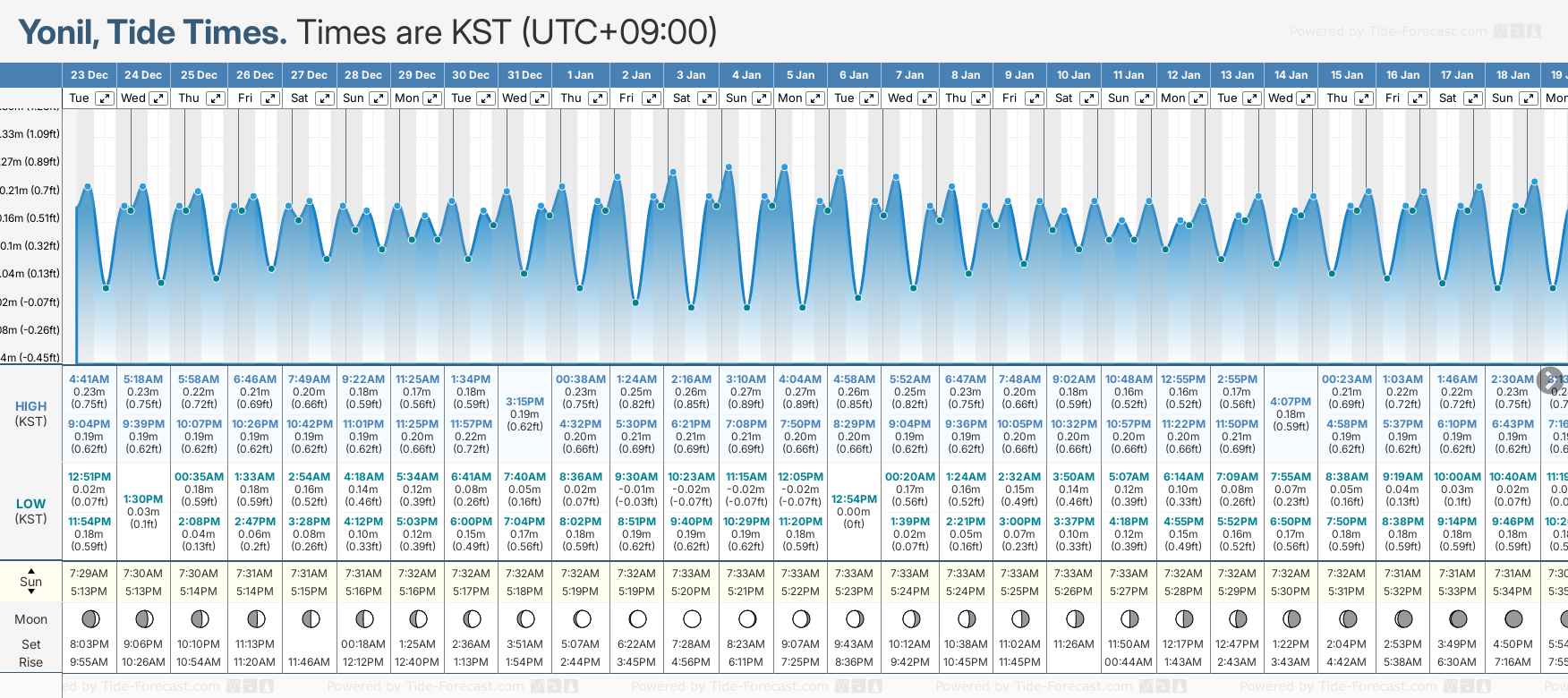The height and width of the screenshot is (698, 1568).
Task: Select the 7 Jan date header
Action: pos(909,75)
